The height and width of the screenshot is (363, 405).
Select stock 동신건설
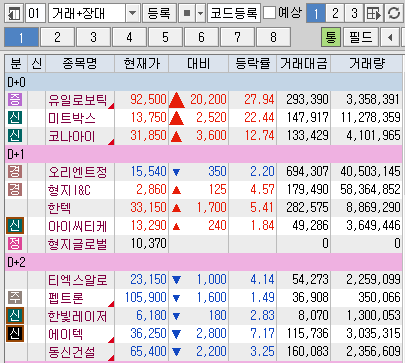tap(72, 352)
